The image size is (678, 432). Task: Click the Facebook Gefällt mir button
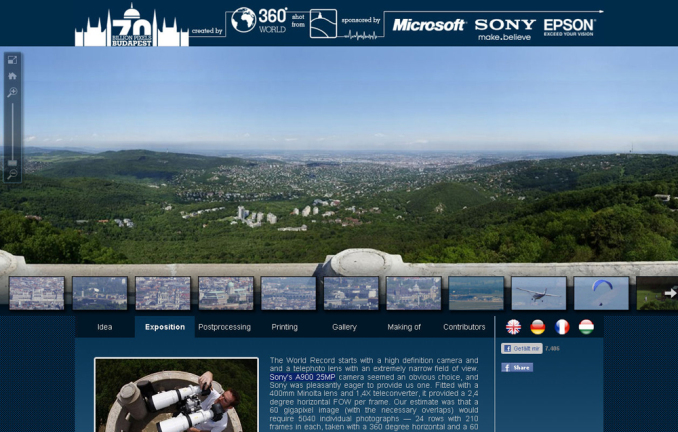[x=521, y=349]
